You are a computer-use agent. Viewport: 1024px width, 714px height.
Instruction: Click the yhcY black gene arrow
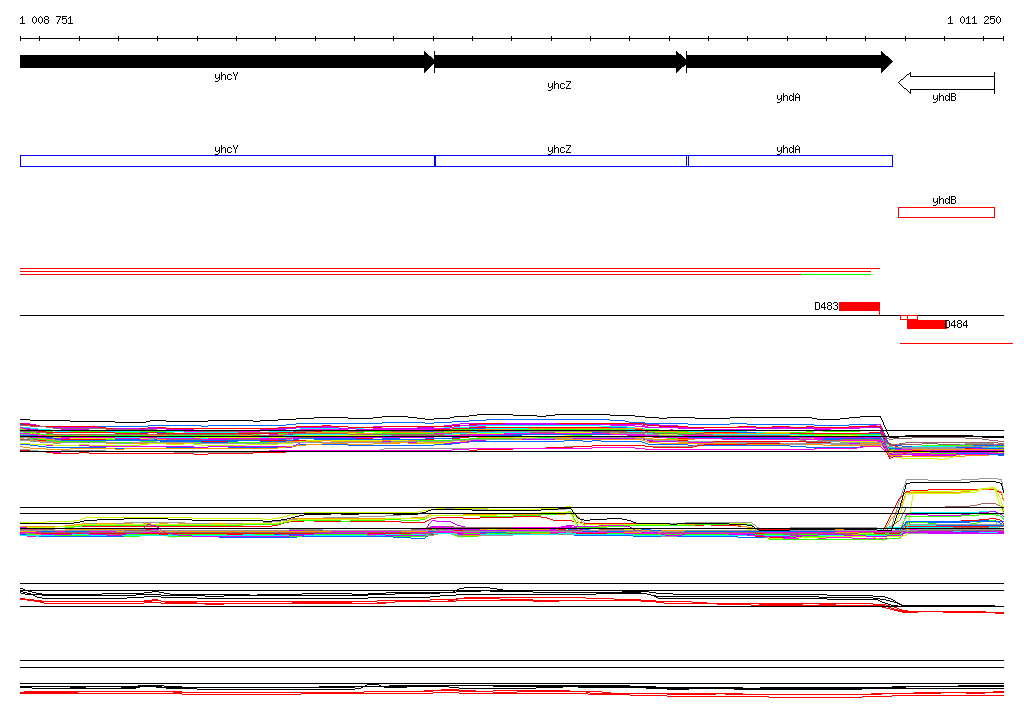pos(227,62)
